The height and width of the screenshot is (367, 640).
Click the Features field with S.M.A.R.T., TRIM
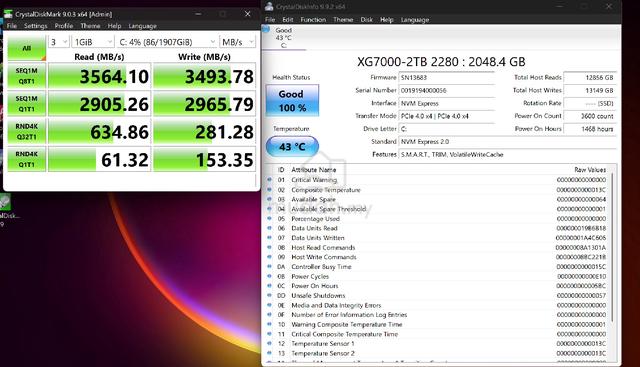point(507,154)
